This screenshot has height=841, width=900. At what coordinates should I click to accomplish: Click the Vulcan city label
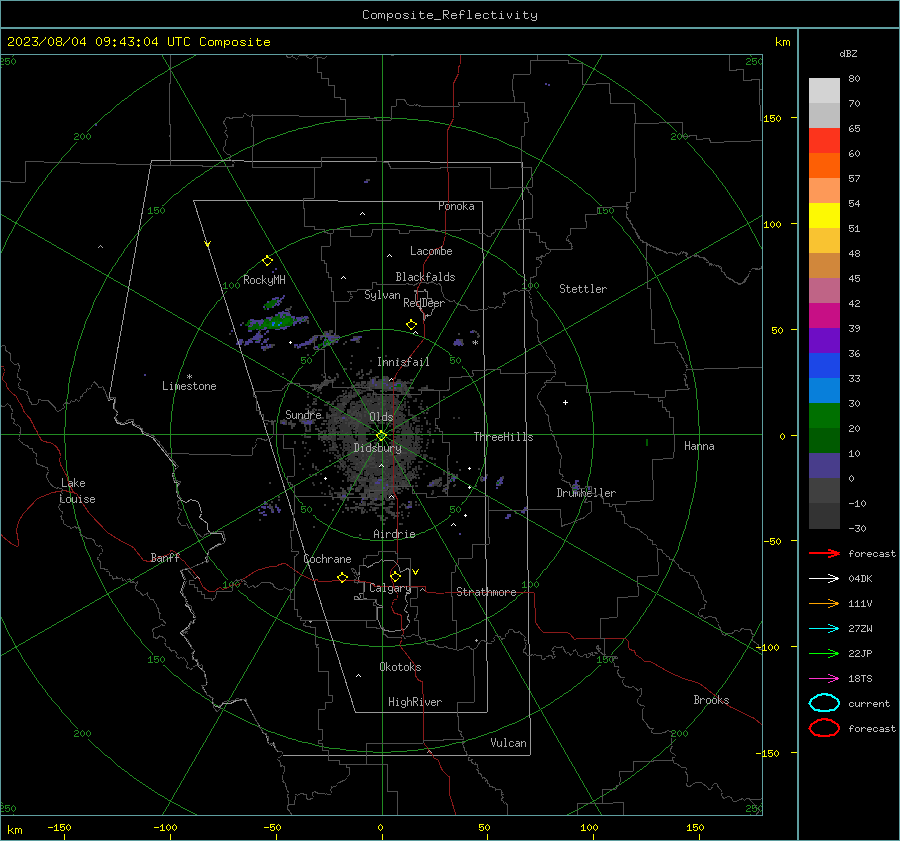(509, 743)
